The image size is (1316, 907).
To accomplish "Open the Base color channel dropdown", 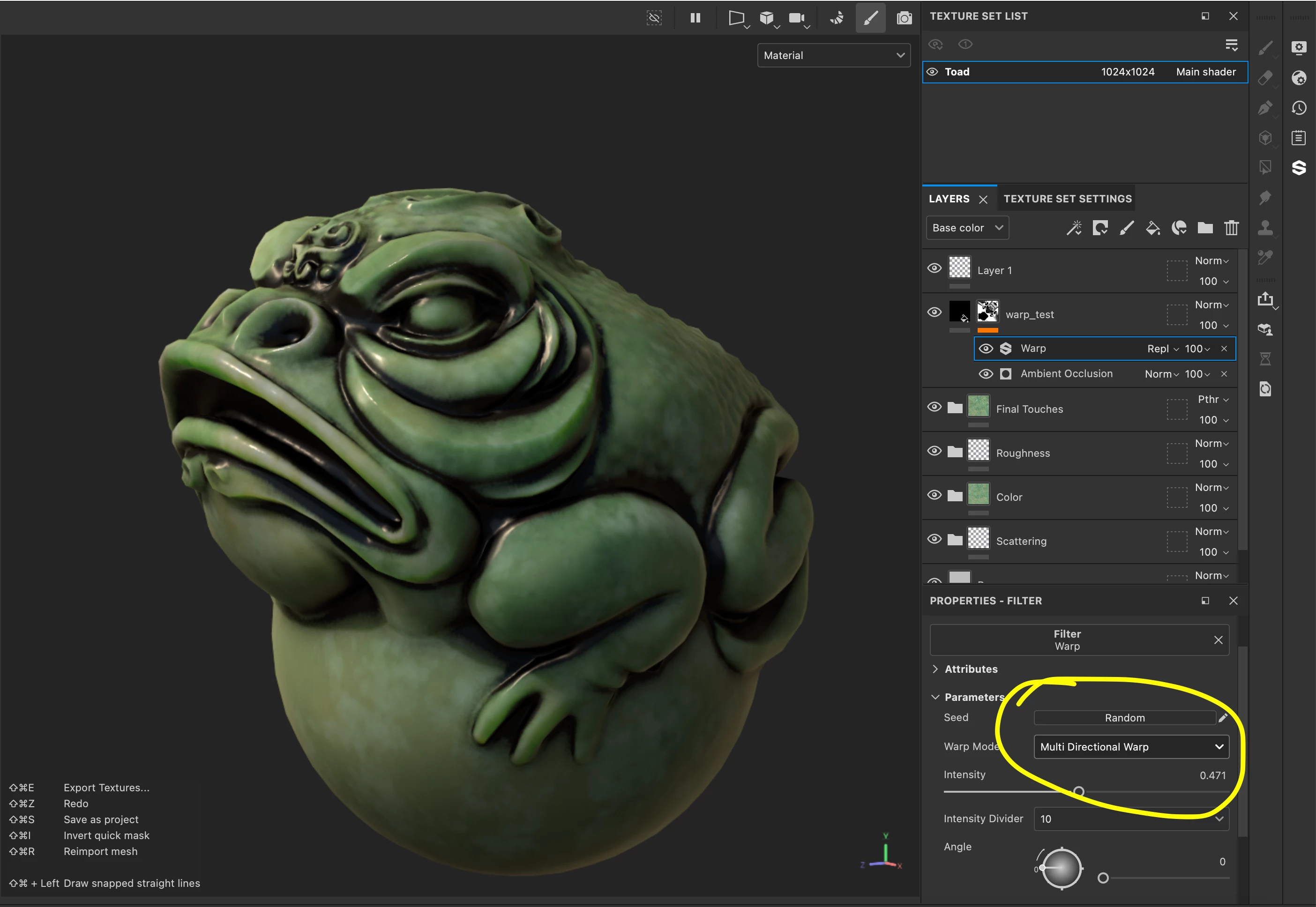I will click(x=967, y=228).
